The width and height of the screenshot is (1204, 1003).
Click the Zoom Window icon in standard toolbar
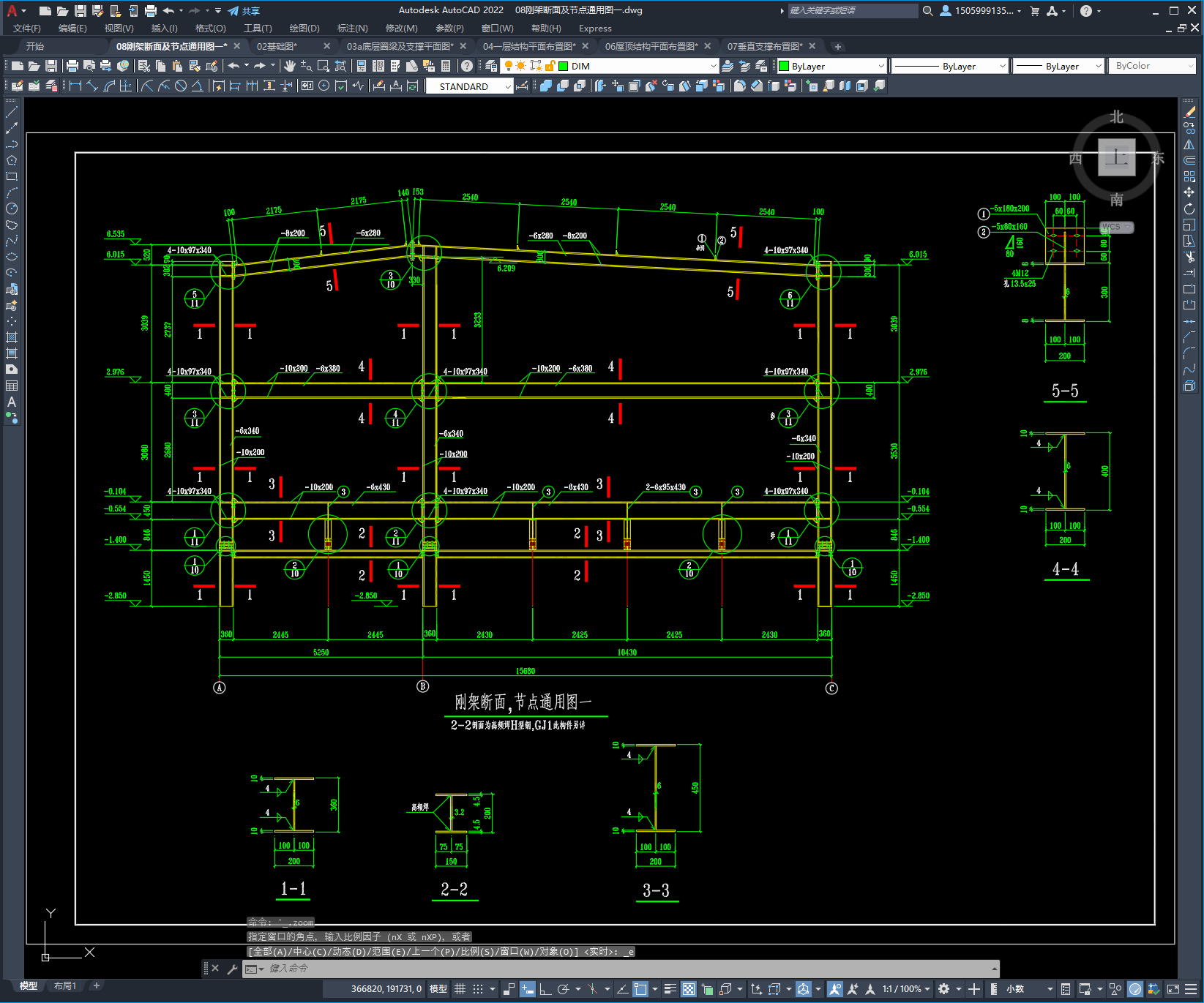(323, 66)
